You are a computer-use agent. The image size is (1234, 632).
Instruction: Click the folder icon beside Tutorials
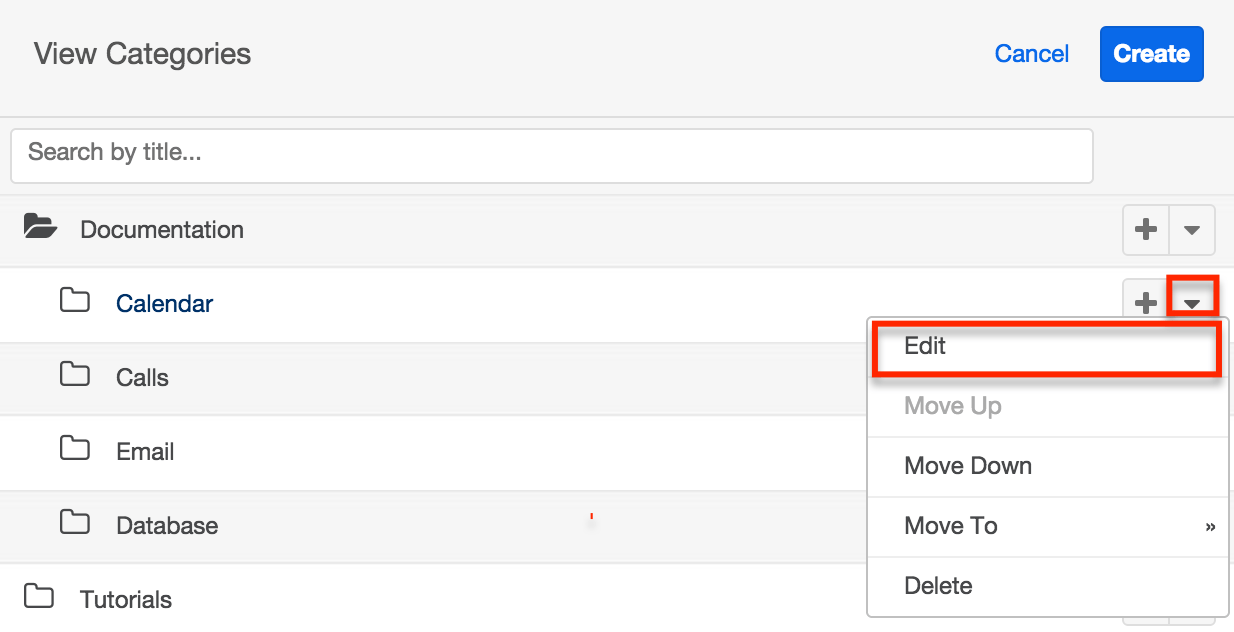40,597
